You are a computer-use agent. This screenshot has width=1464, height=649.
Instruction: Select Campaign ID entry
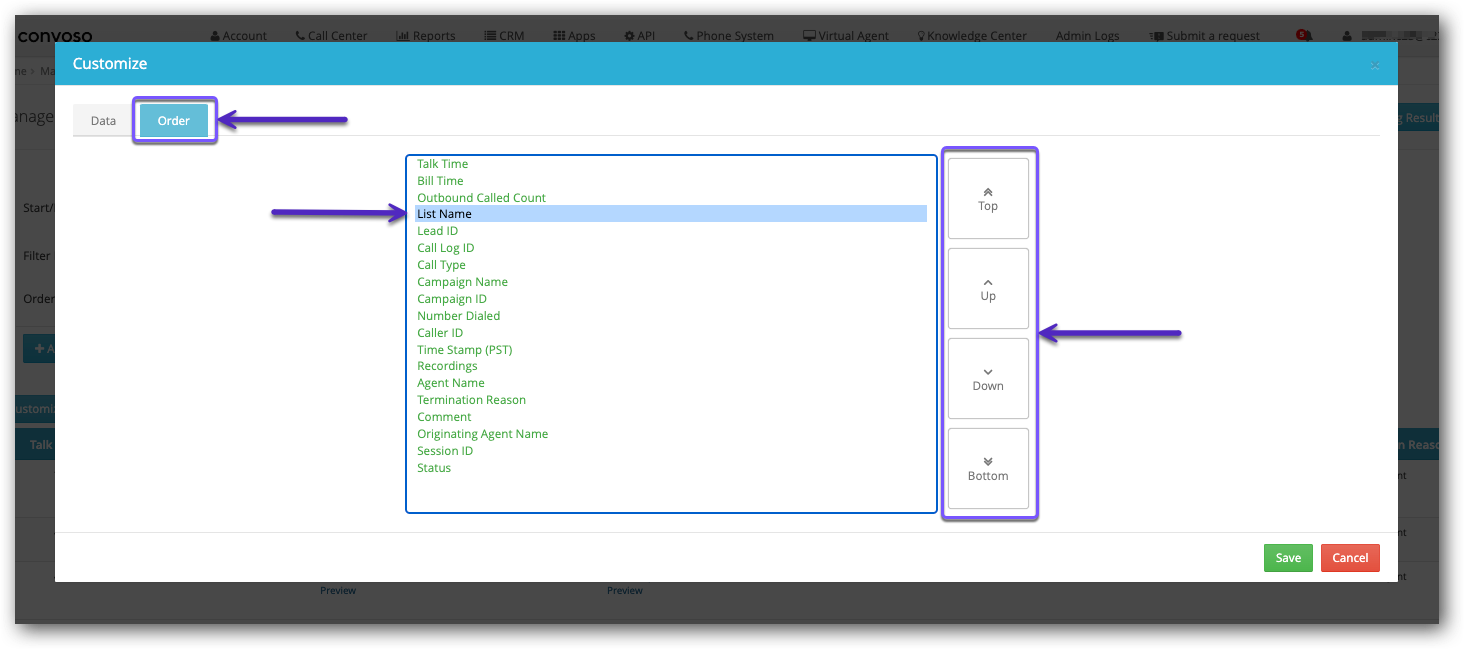pyautogui.click(x=671, y=299)
